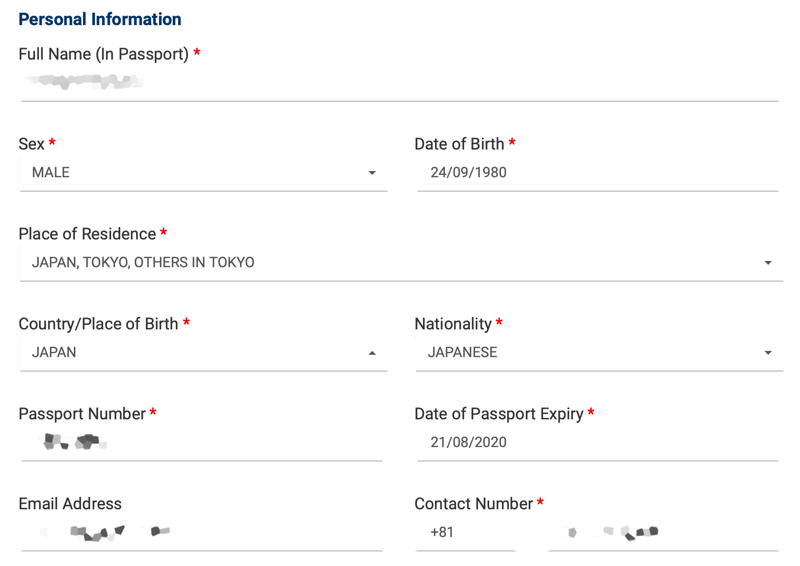This screenshot has height=566, width=800.
Task: Expand the Place of Residence dropdown arrow
Action: (x=767, y=263)
